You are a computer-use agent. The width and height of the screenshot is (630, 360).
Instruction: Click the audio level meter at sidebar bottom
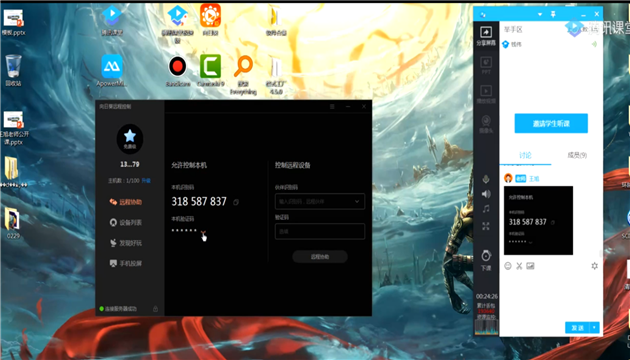point(486,326)
